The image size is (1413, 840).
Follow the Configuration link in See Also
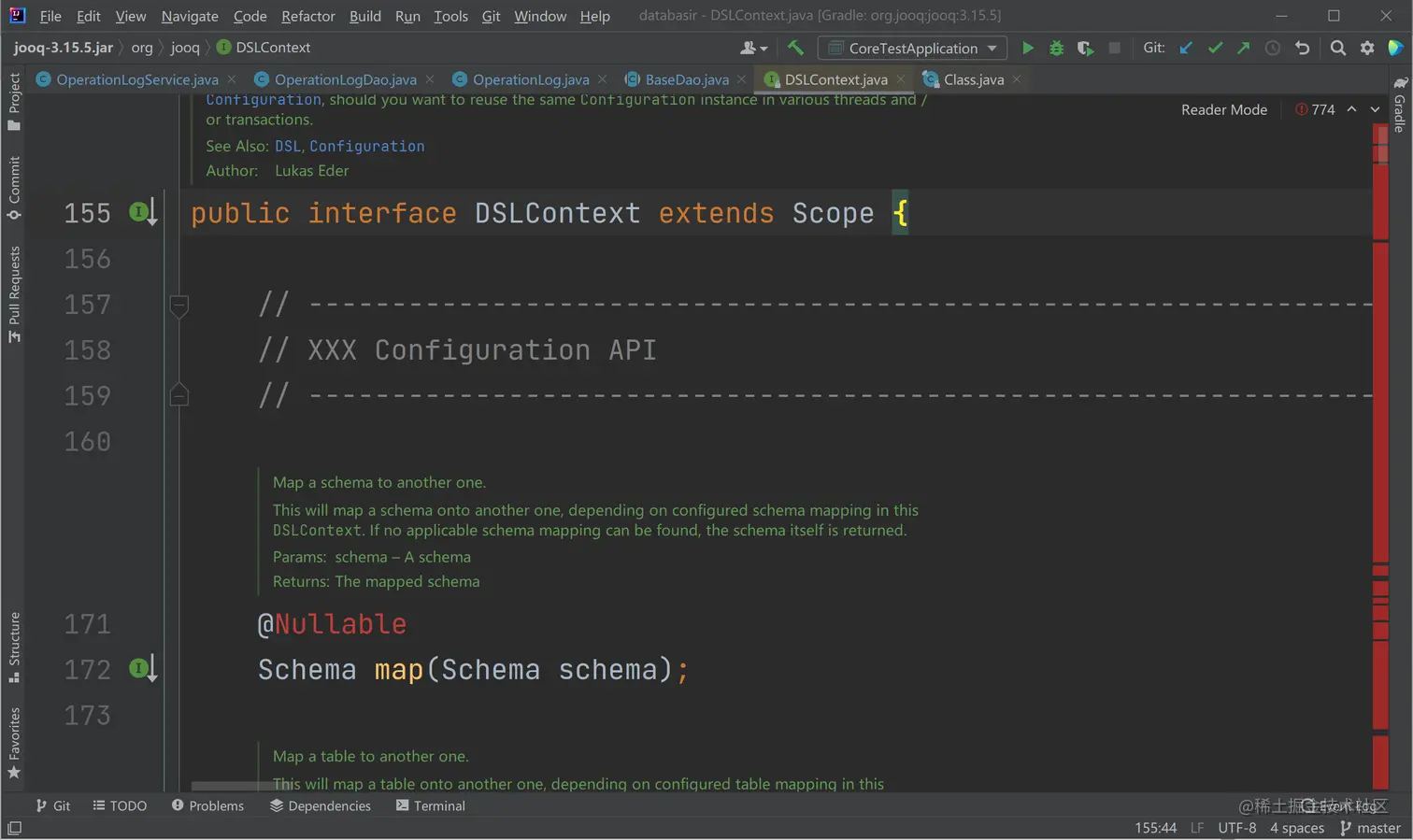pos(366,146)
